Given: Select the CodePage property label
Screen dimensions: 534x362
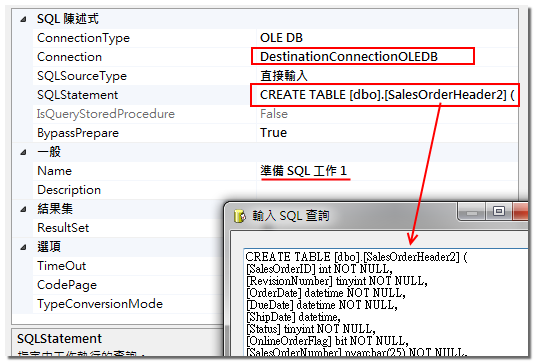Looking at the screenshot, I should (67, 285).
